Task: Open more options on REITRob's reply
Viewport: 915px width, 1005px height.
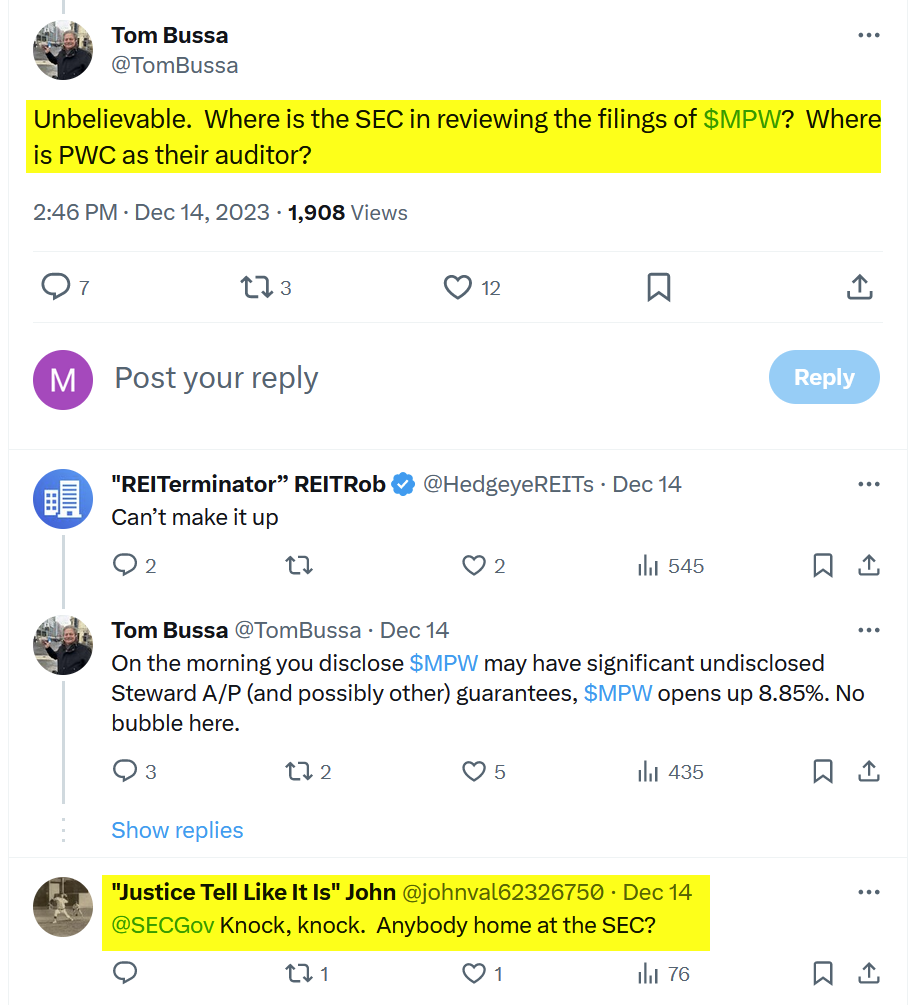Action: tap(869, 484)
